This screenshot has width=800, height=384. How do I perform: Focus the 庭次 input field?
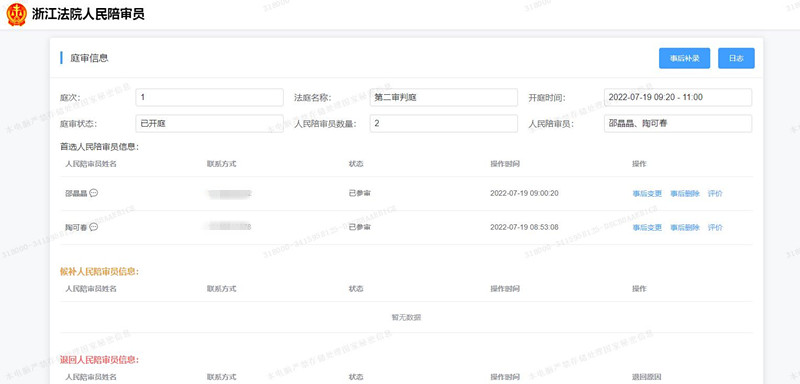click(209, 97)
